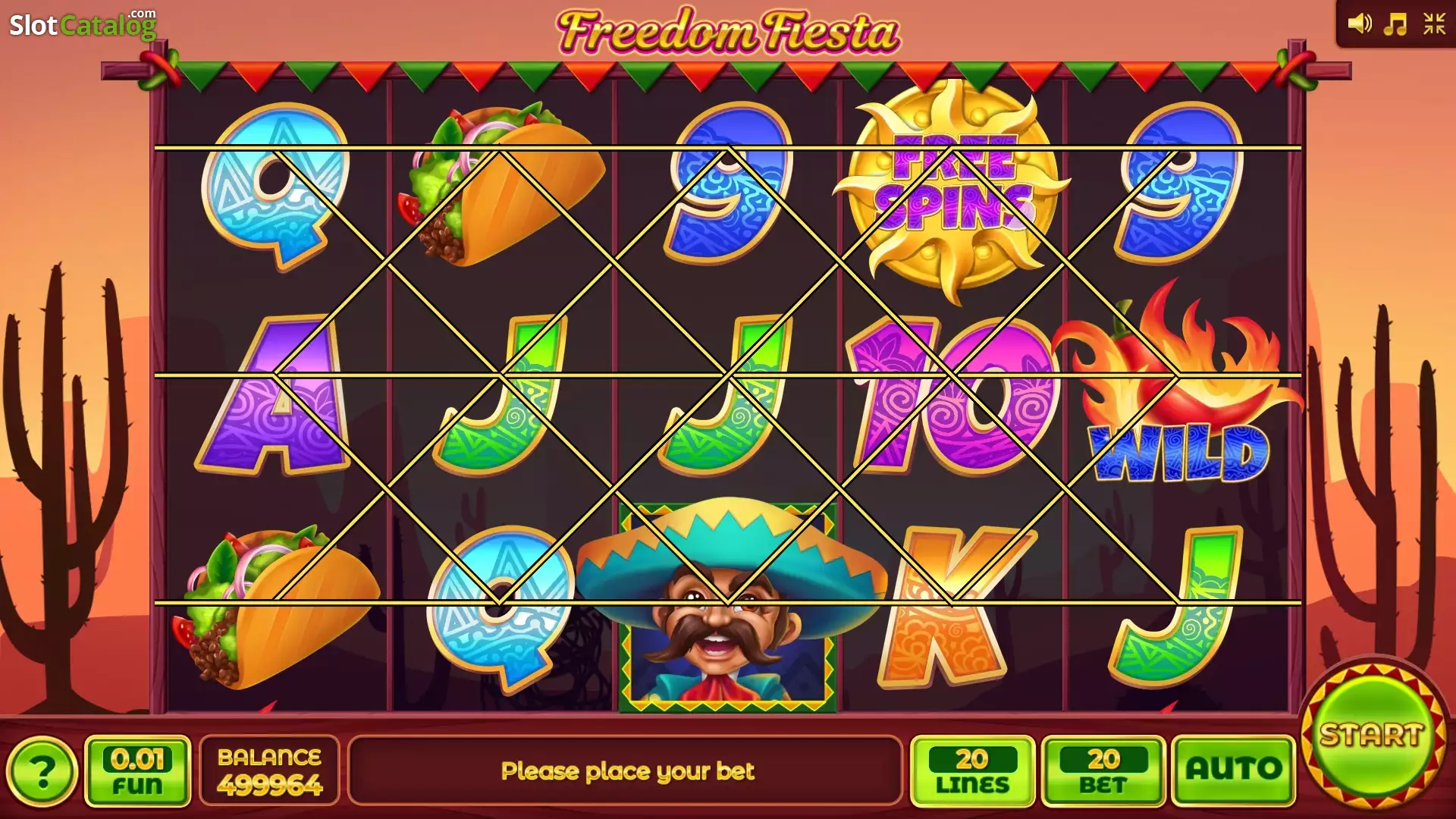The height and width of the screenshot is (819, 1456).
Task: Click the taco symbol on the second reel
Action: pyautogui.click(x=500, y=184)
